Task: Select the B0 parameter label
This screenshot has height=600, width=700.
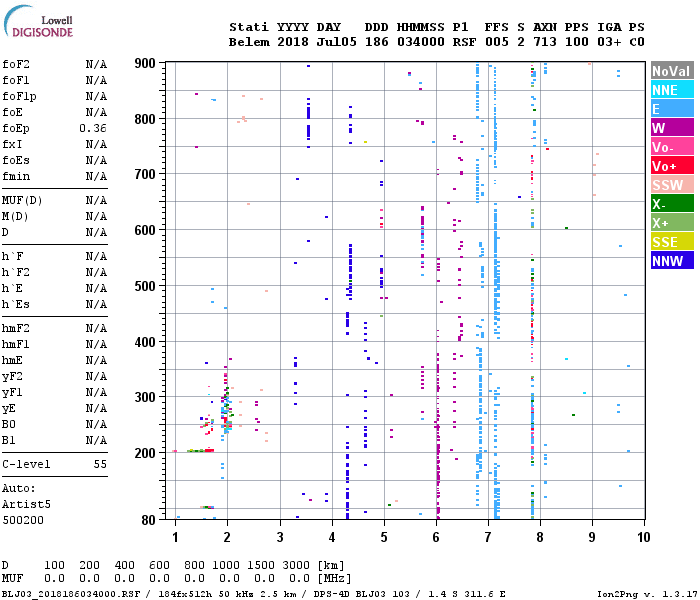Action: pos(9,424)
